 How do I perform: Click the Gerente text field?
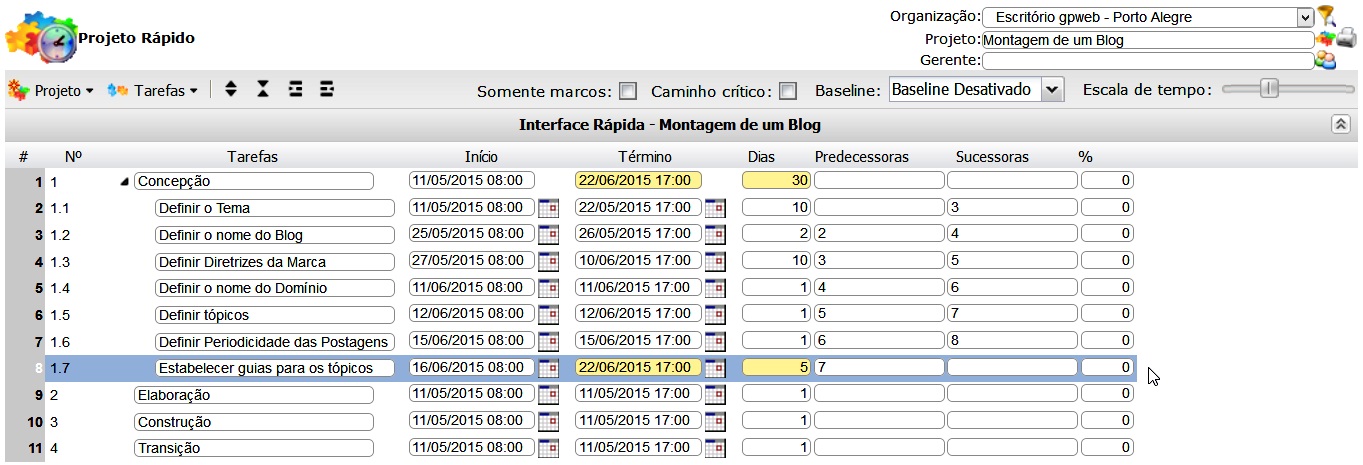click(1147, 61)
